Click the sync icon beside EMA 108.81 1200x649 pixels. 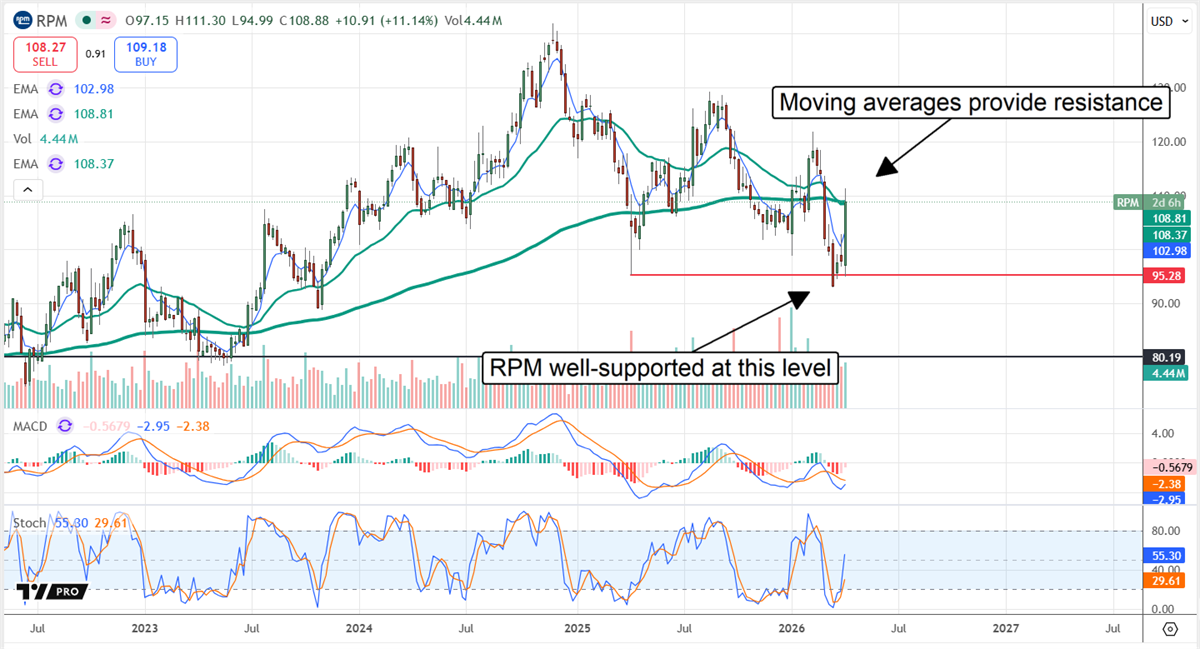click(x=55, y=113)
